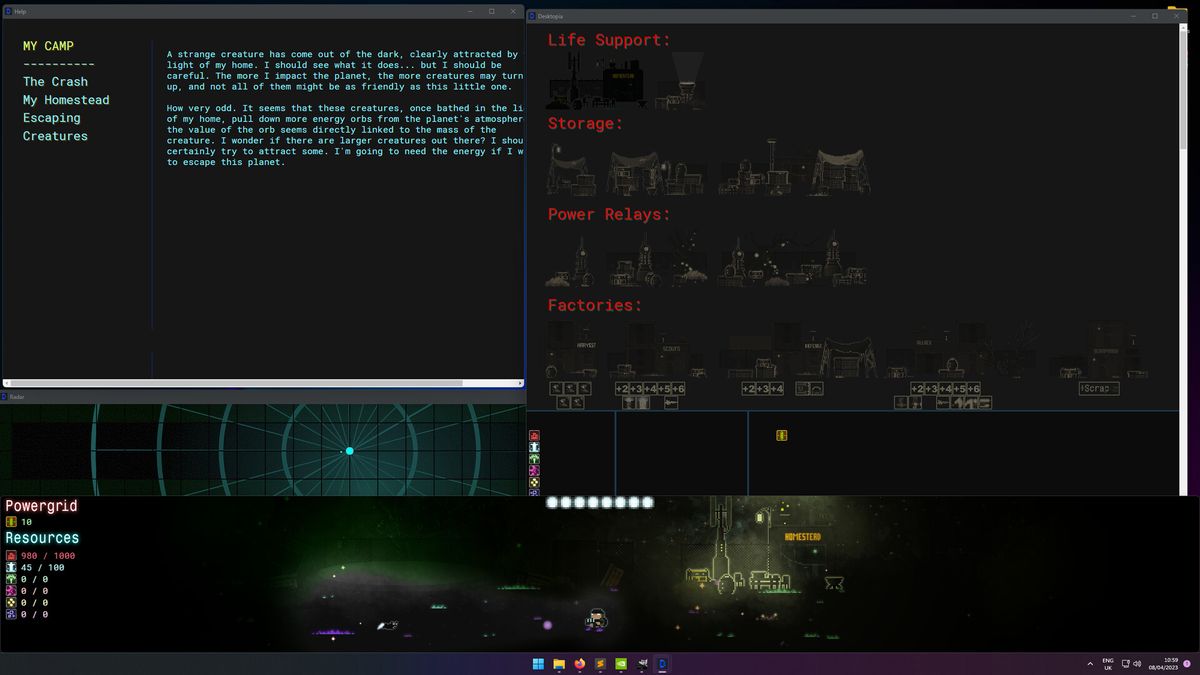Viewport: 1200px width, 675px height.
Task: Click +4 upgrade under Allies factory
Action: 945,389
